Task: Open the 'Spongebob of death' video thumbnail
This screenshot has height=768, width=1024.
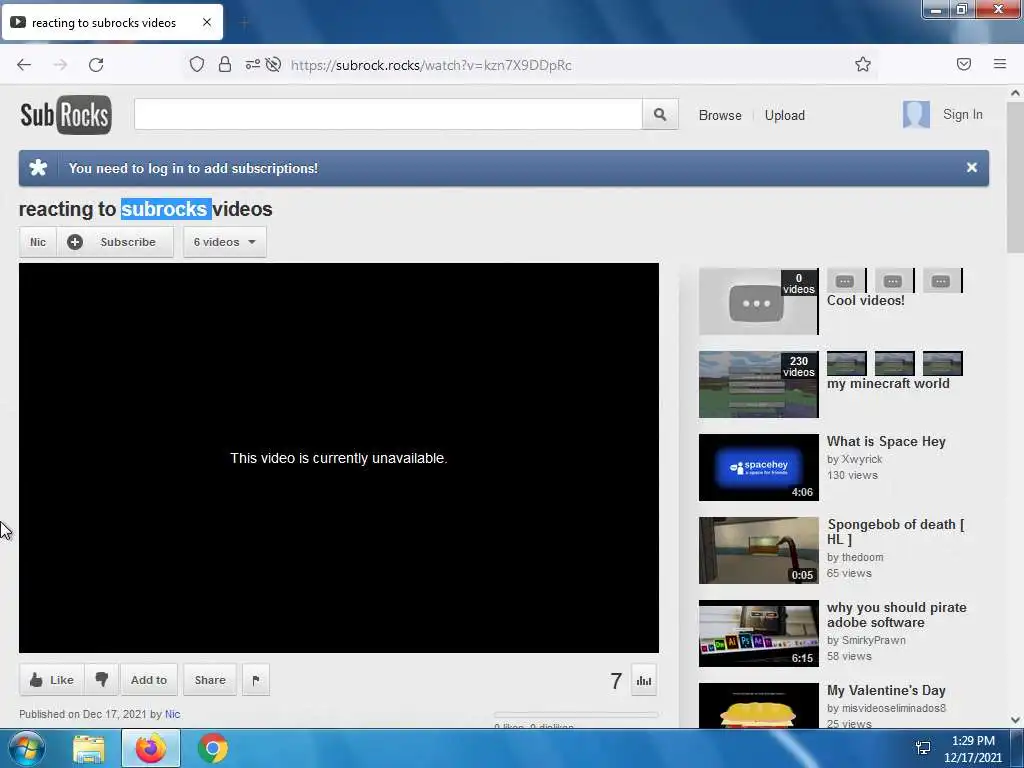Action: coord(758,551)
